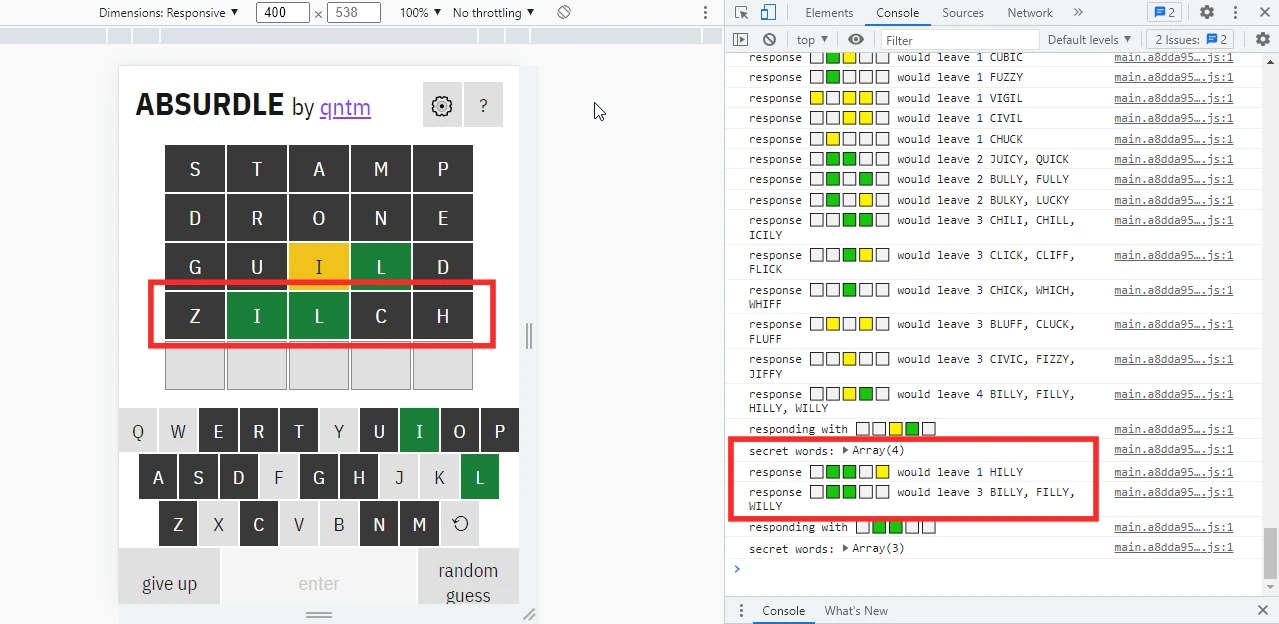Open the 100% zoom dropdown
The image size is (1279, 624).
421,13
